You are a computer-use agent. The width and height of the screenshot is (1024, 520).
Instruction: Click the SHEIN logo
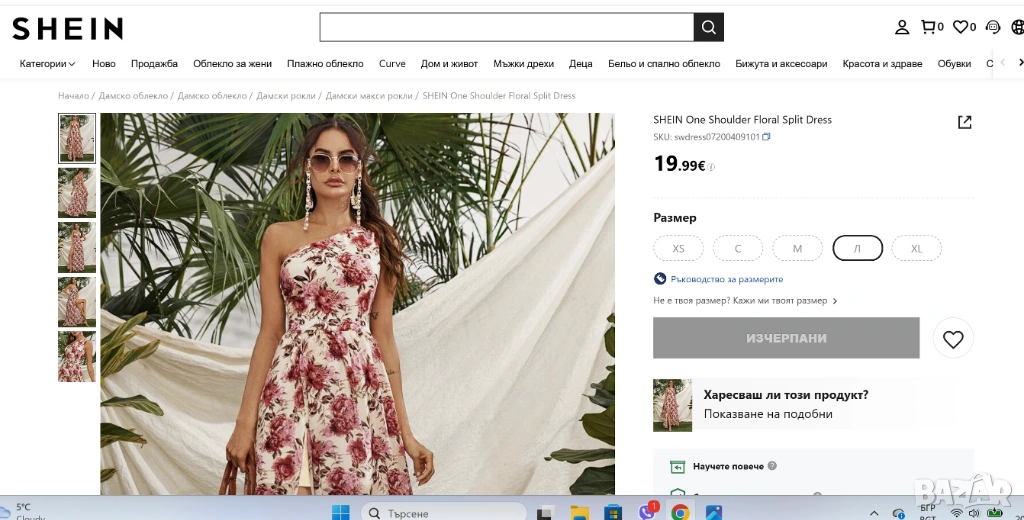click(67, 28)
